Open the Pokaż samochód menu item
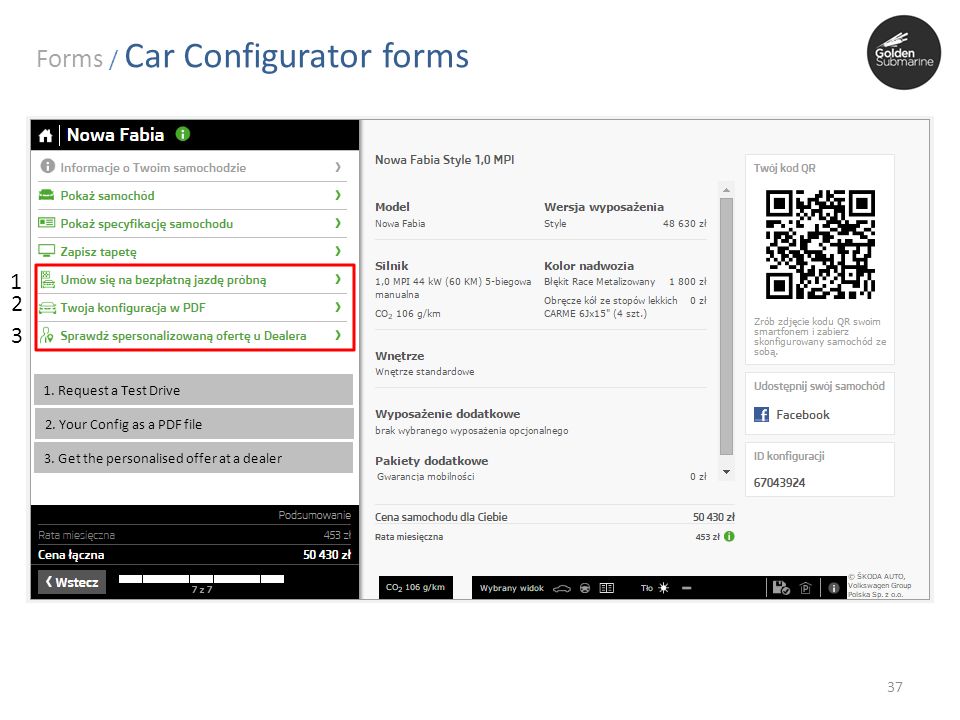 (x=192, y=195)
